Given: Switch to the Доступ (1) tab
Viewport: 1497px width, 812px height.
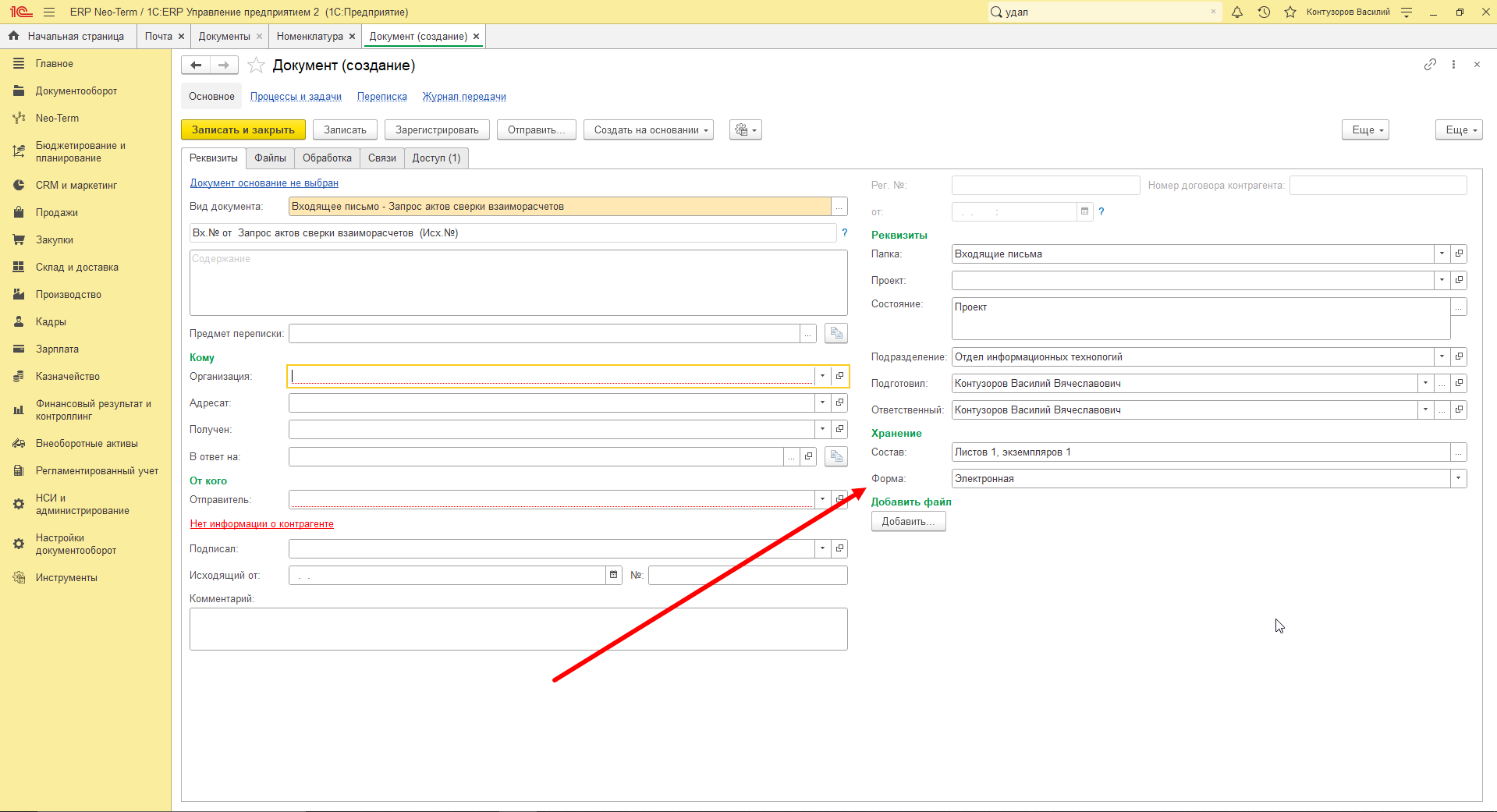Looking at the screenshot, I should (437, 158).
